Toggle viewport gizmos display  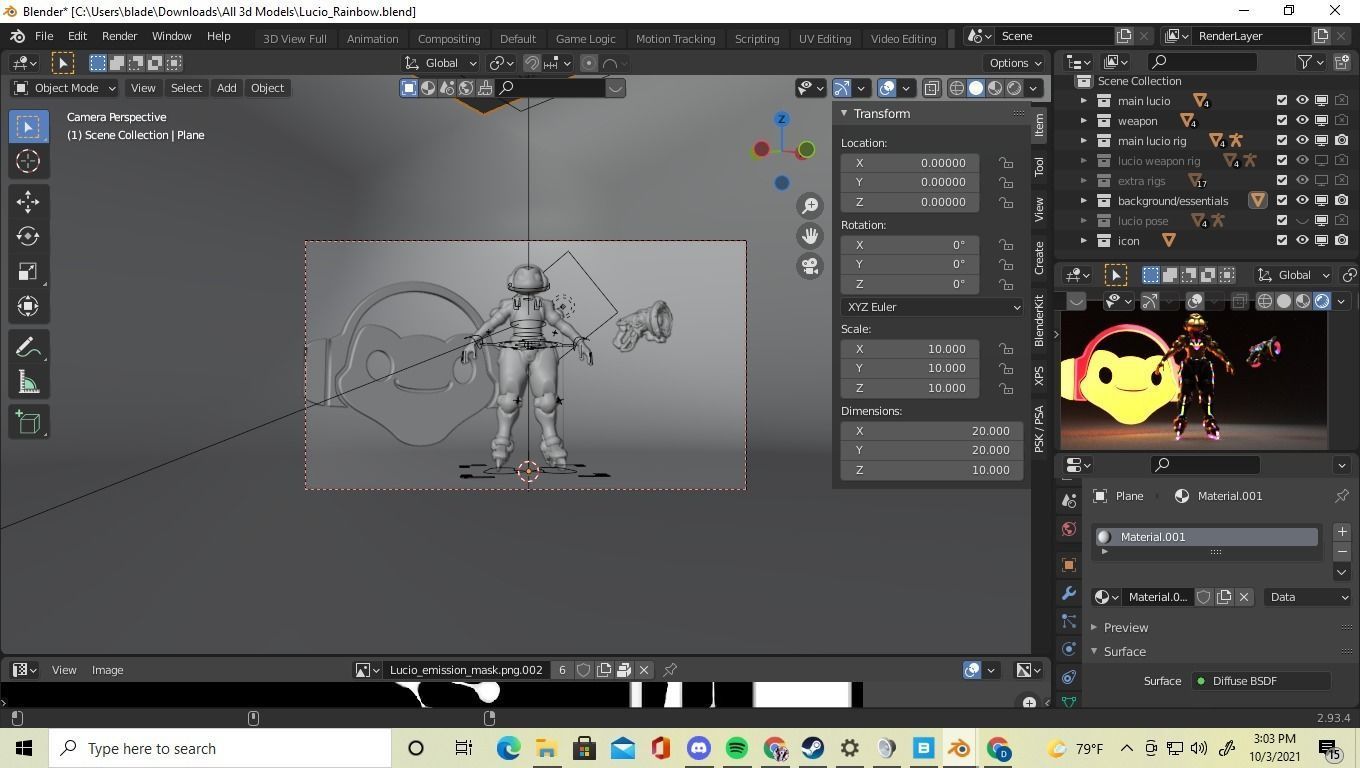(x=842, y=88)
